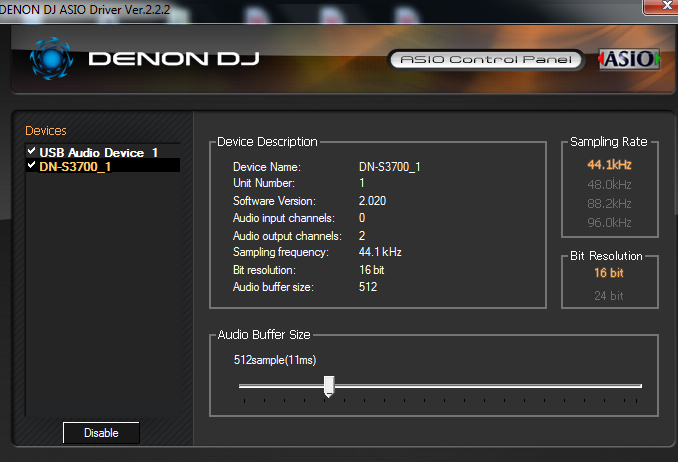This screenshot has height=462, width=678.
Task: Choose the 48.0kHz sampling rate
Action: [x=609, y=185]
